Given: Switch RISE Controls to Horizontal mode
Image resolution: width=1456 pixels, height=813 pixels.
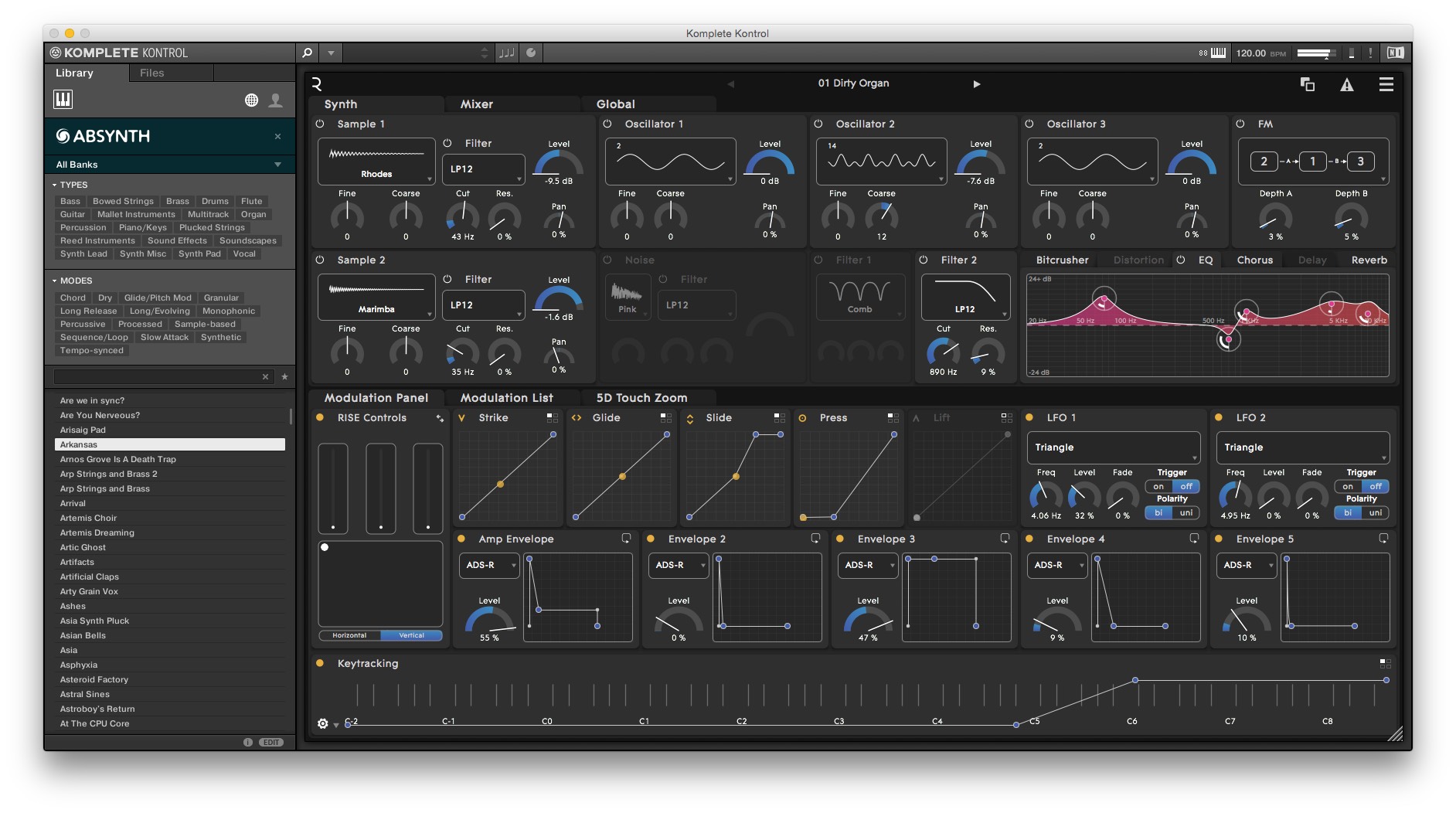Looking at the screenshot, I should [350, 634].
